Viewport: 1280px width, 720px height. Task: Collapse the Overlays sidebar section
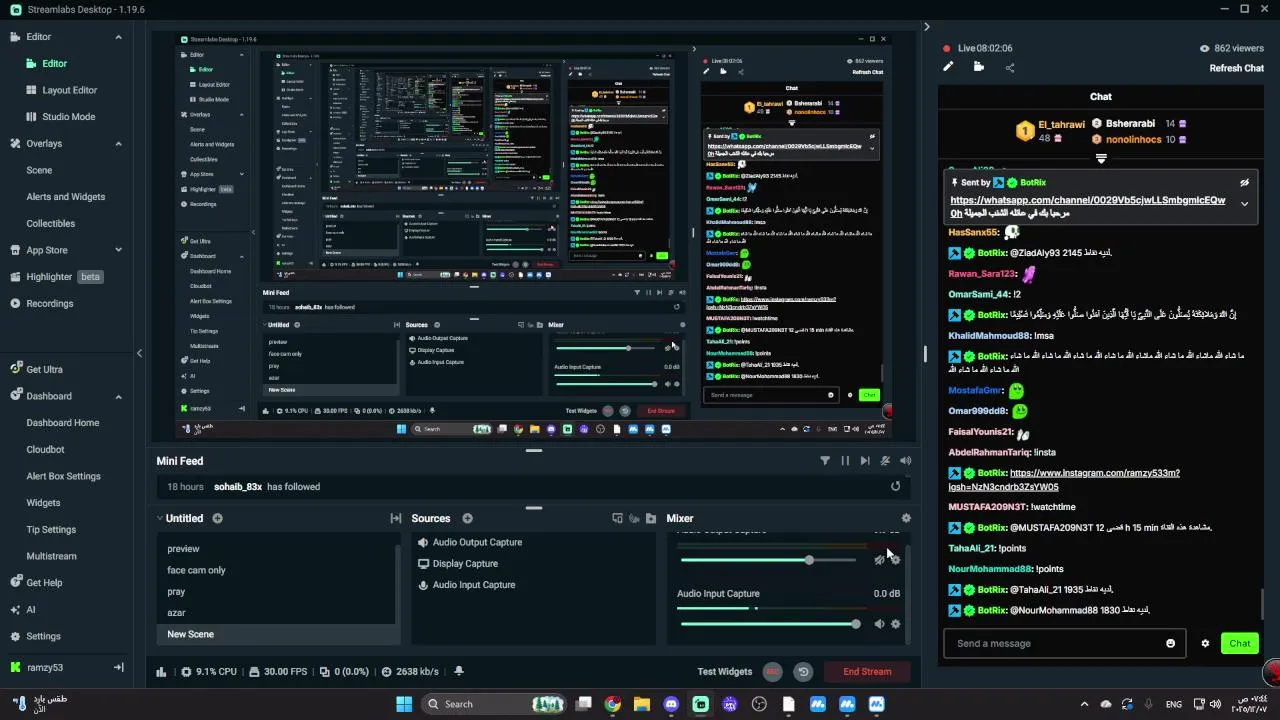pos(118,143)
